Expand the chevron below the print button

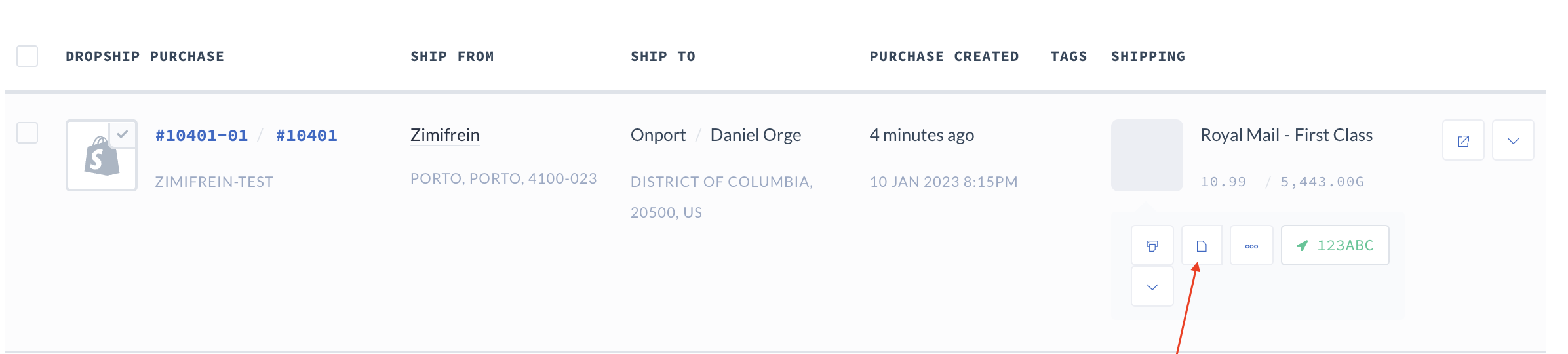(x=1152, y=286)
